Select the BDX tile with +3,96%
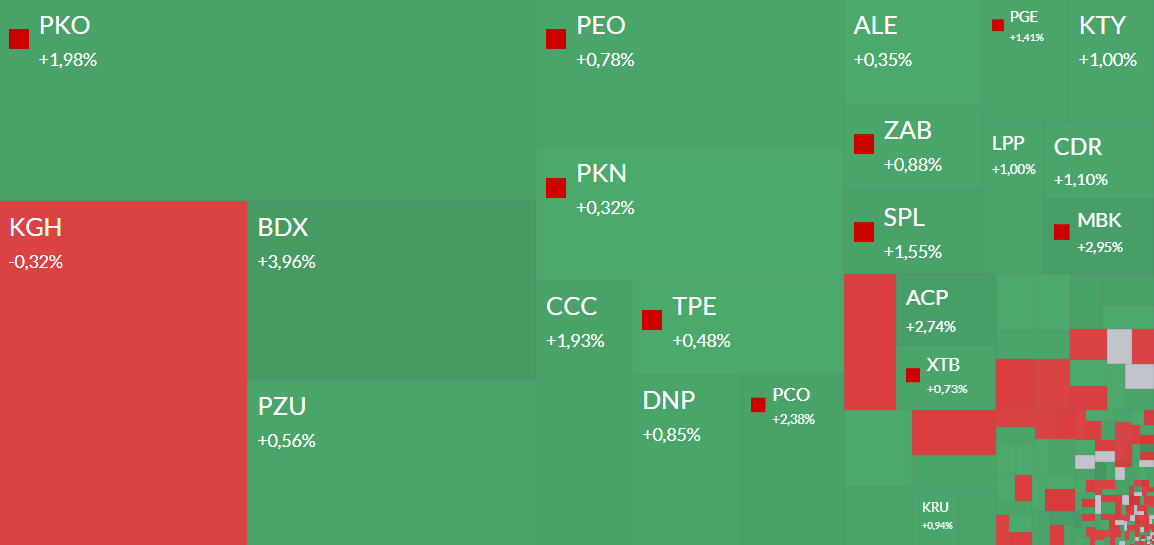 tap(390, 290)
